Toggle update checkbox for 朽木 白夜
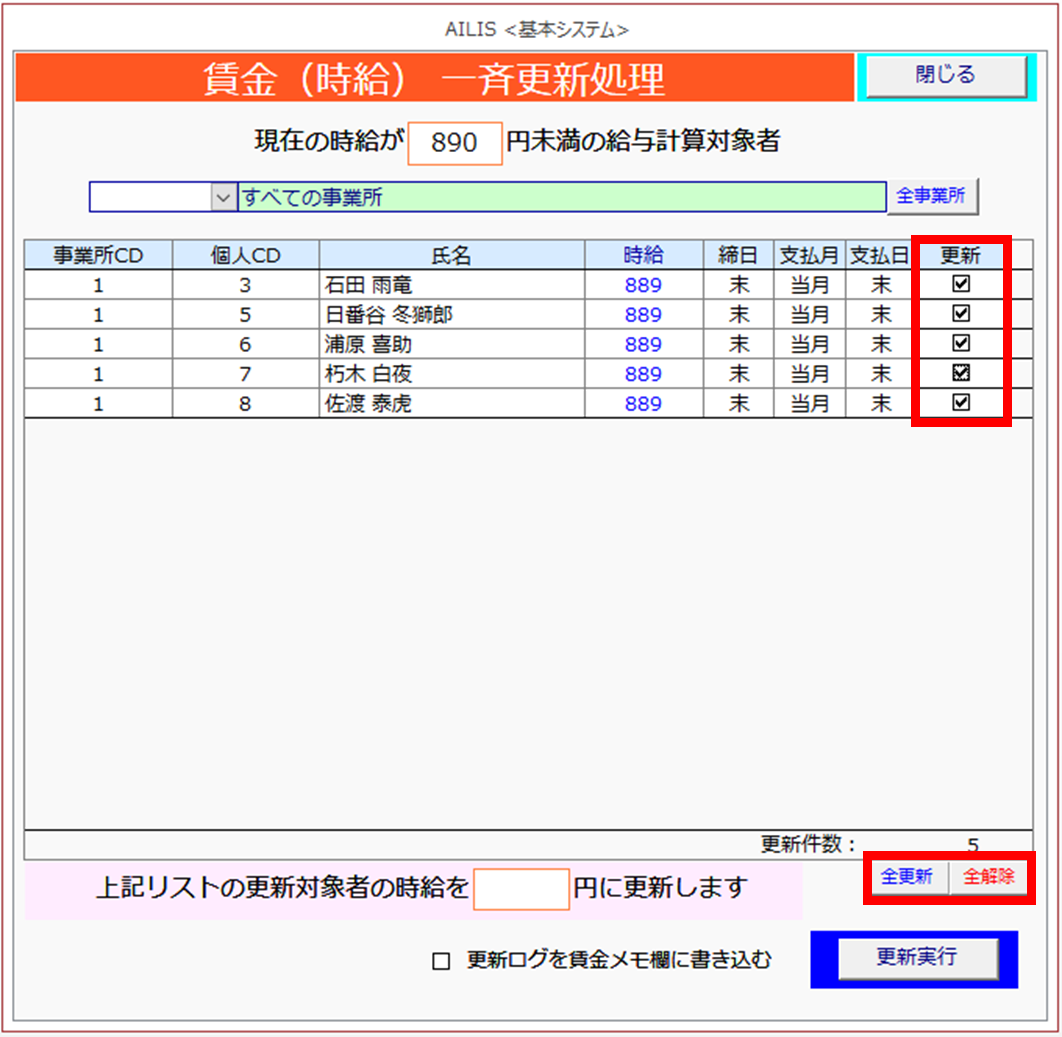Viewport: 1062px width, 1037px height. pyautogui.click(x=961, y=373)
